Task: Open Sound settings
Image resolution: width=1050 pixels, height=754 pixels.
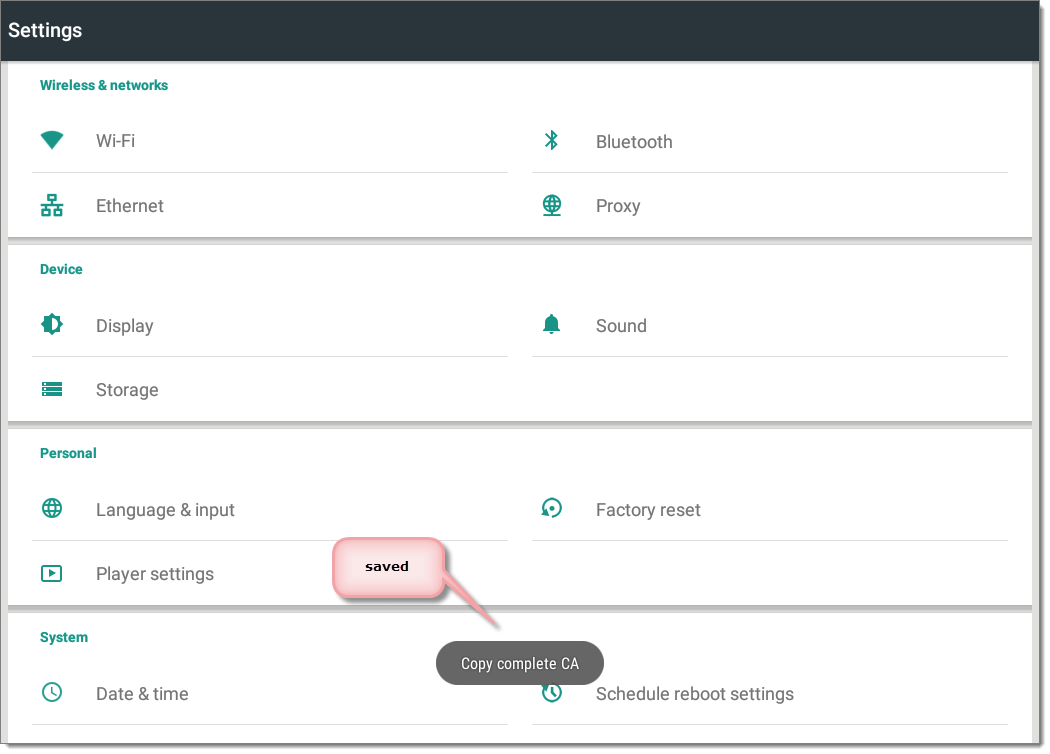Action: pos(769,325)
